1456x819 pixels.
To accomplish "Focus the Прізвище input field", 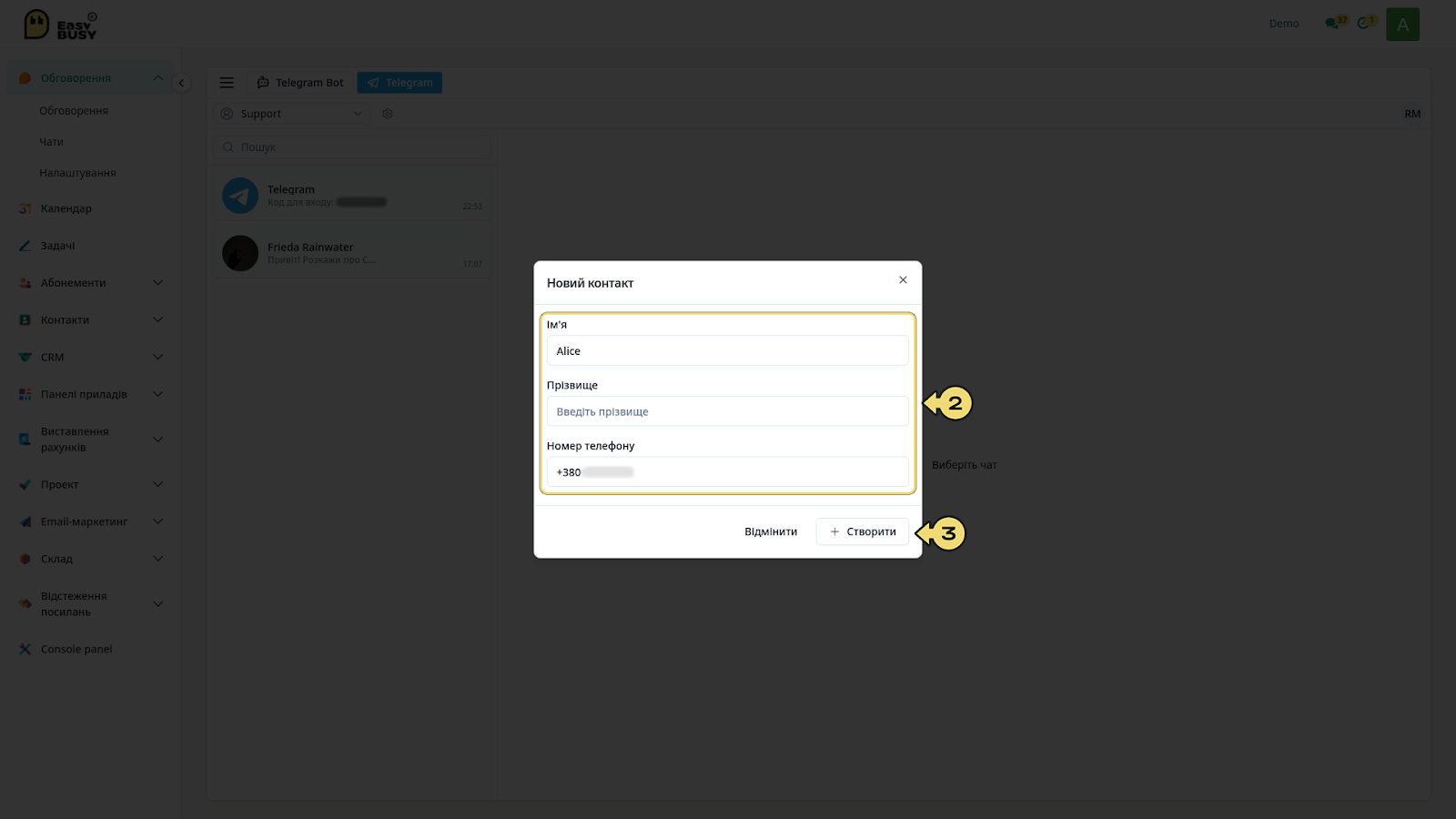I will tap(727, 411).
